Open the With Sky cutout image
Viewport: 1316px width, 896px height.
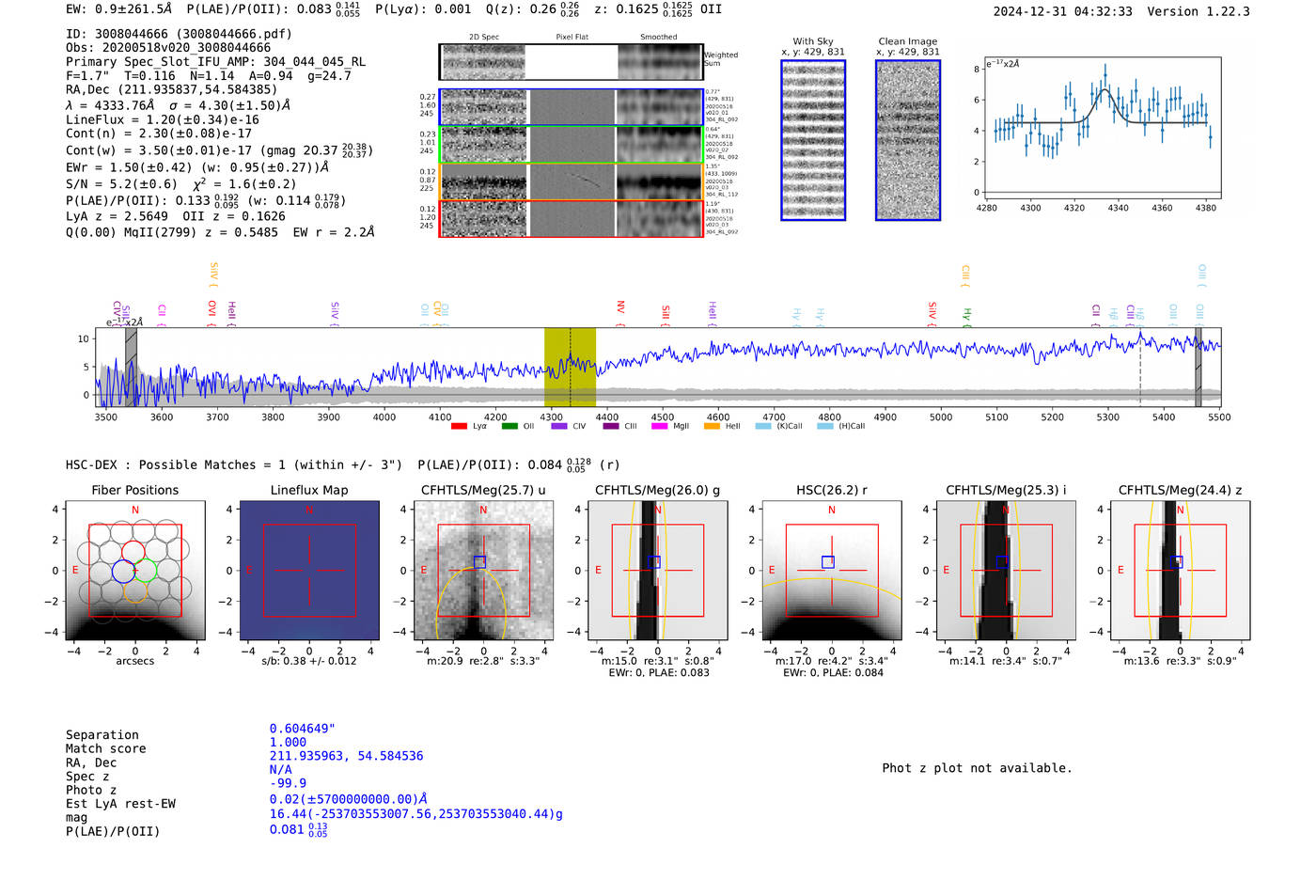(813, 140)
